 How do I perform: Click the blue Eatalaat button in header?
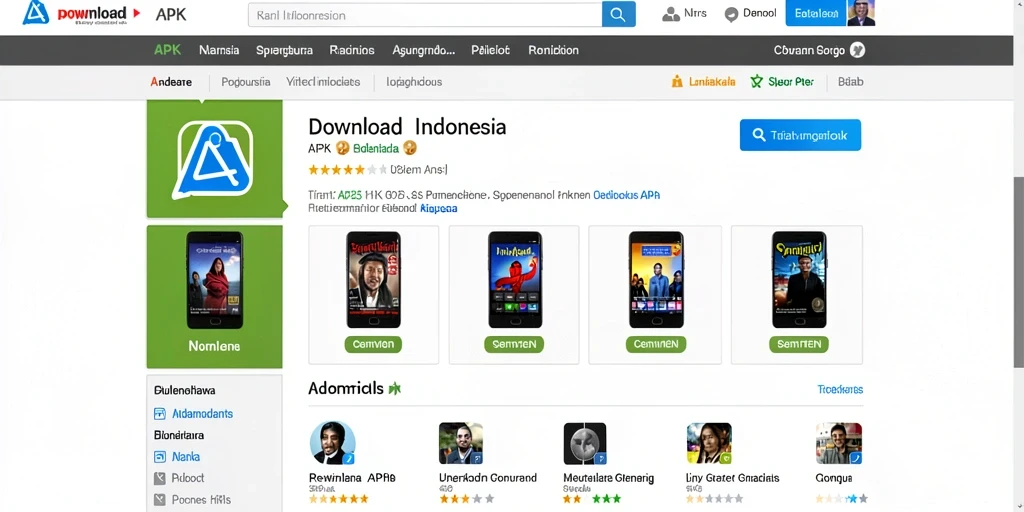tap(816, 13)
